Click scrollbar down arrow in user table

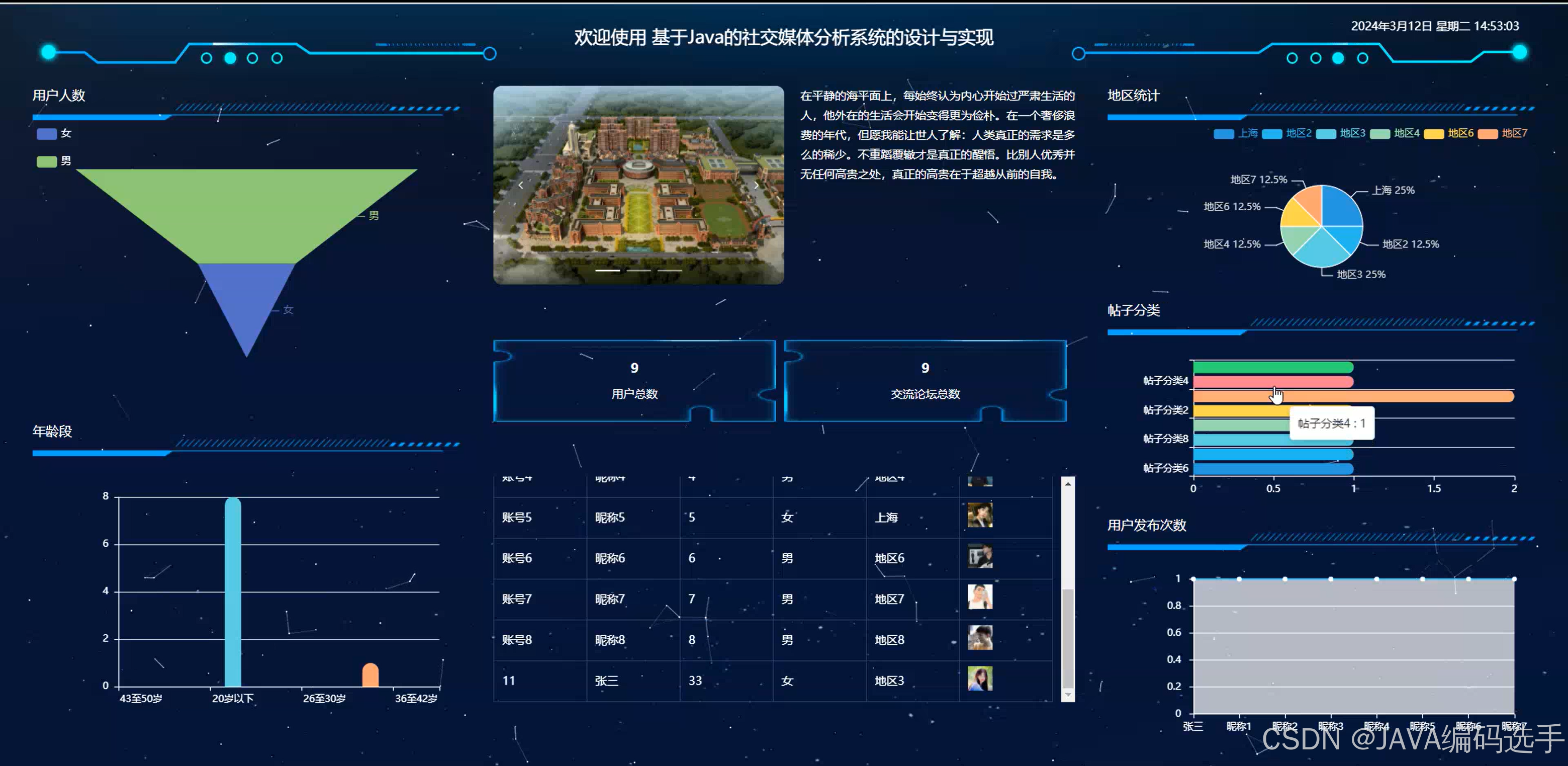click(x=1068, y=694)
